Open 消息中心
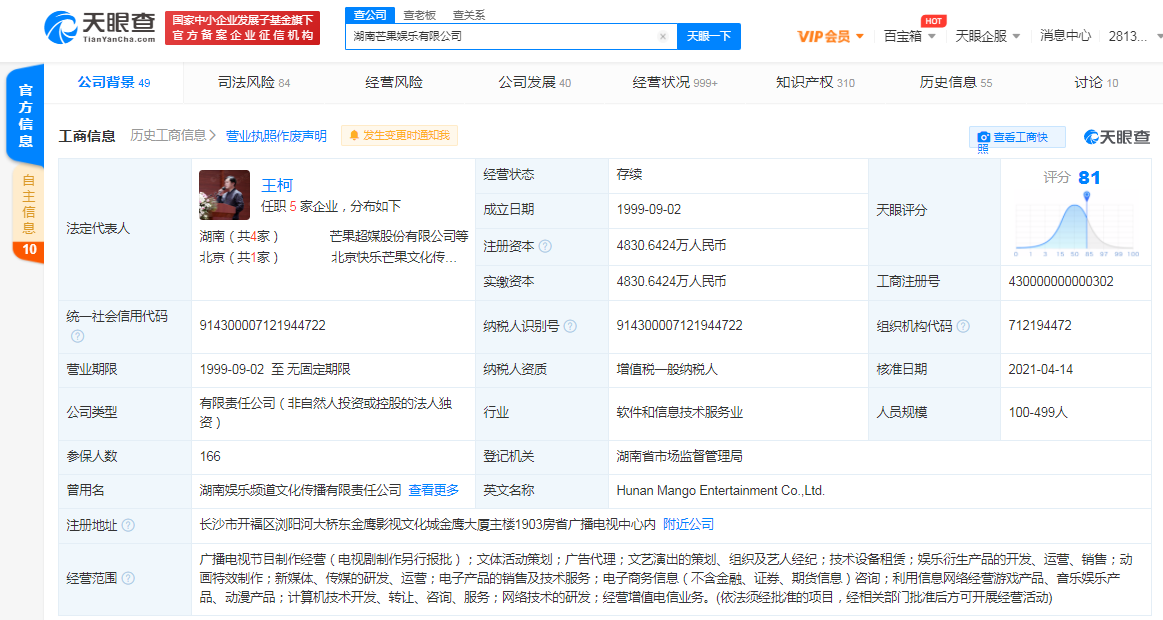Screen dimensions: 1163x620 [x=1065, y=36]
